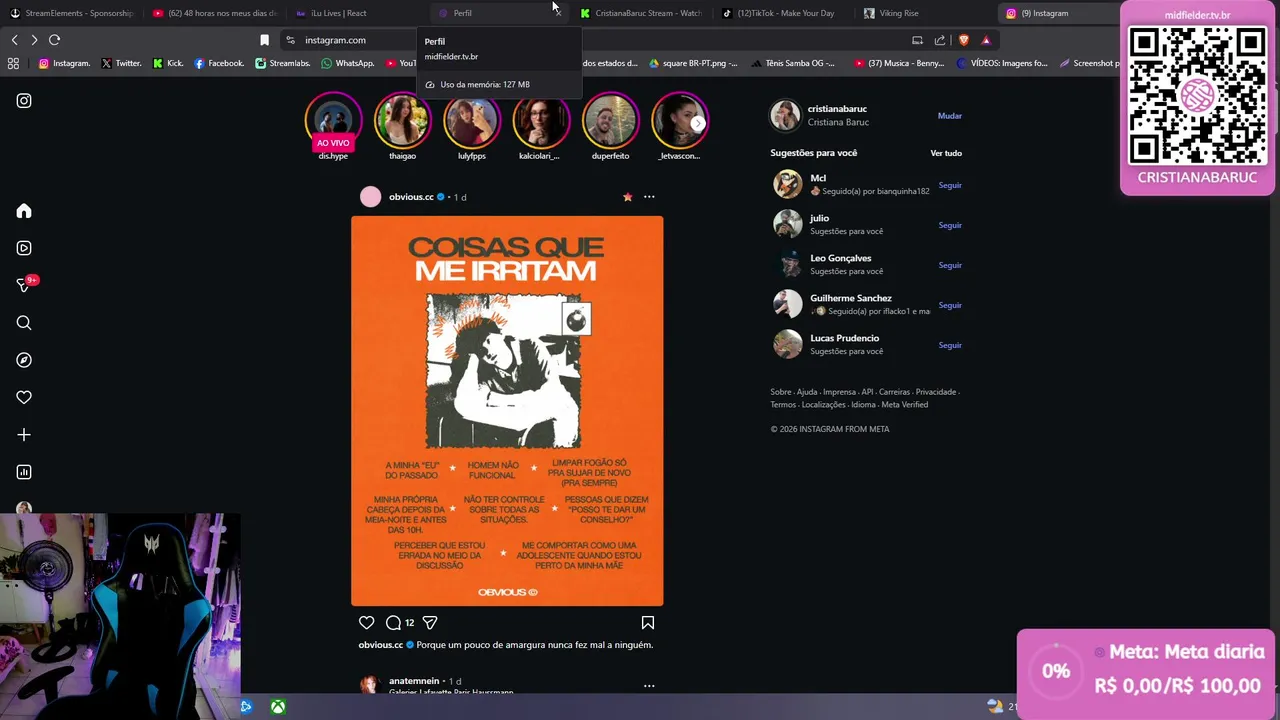Open the WhatsApp bookmark
Image resolution: width=1280 pixels, height=720 pixels.
tap(348, 63)
